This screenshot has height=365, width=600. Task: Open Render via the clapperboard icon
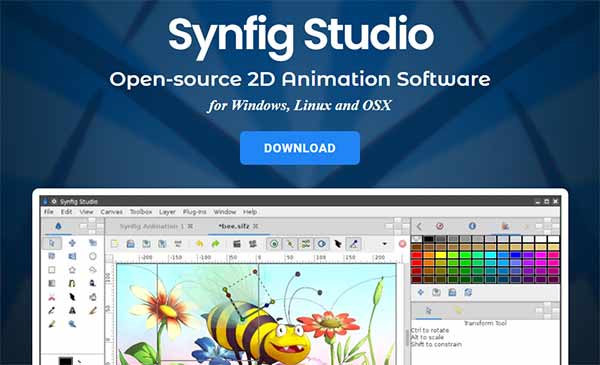[x=237, y=244]
